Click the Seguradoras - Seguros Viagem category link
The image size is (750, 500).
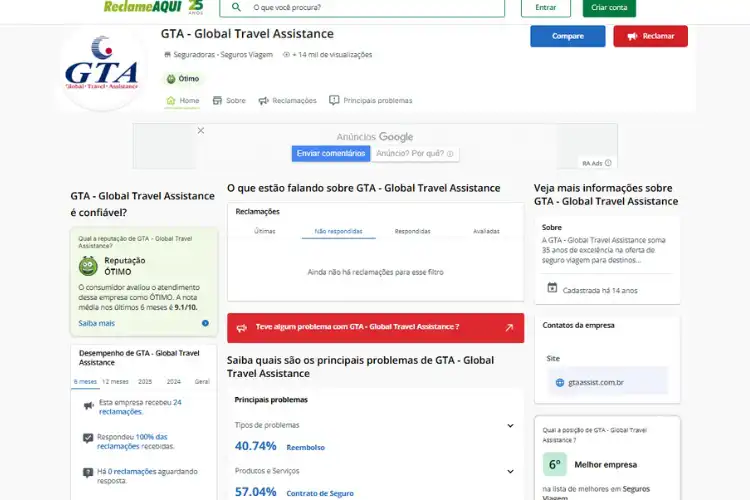223,55
